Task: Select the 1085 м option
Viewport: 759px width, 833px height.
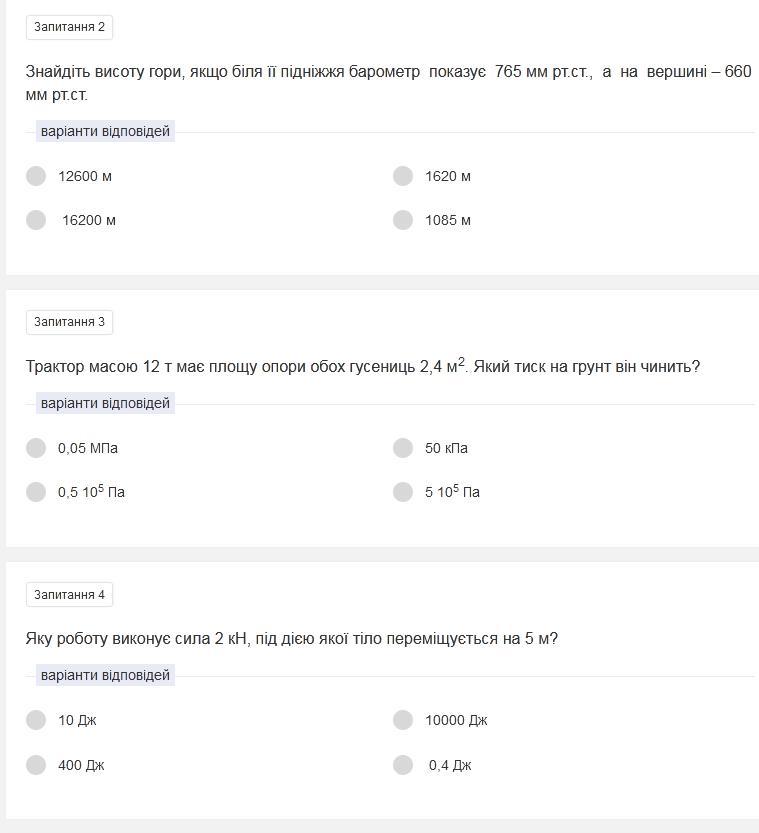Action: tap(403, 220)
